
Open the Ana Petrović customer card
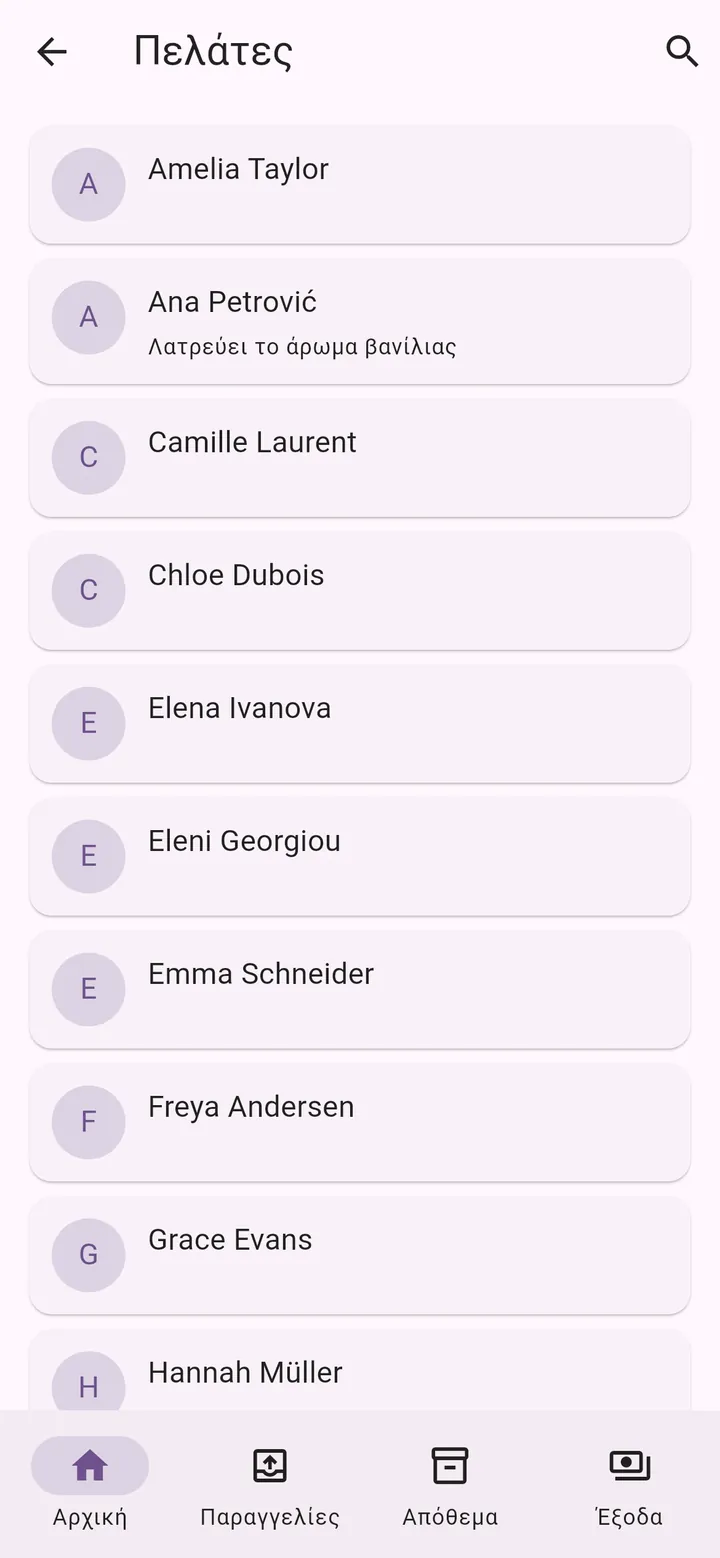tap(360, 321)
